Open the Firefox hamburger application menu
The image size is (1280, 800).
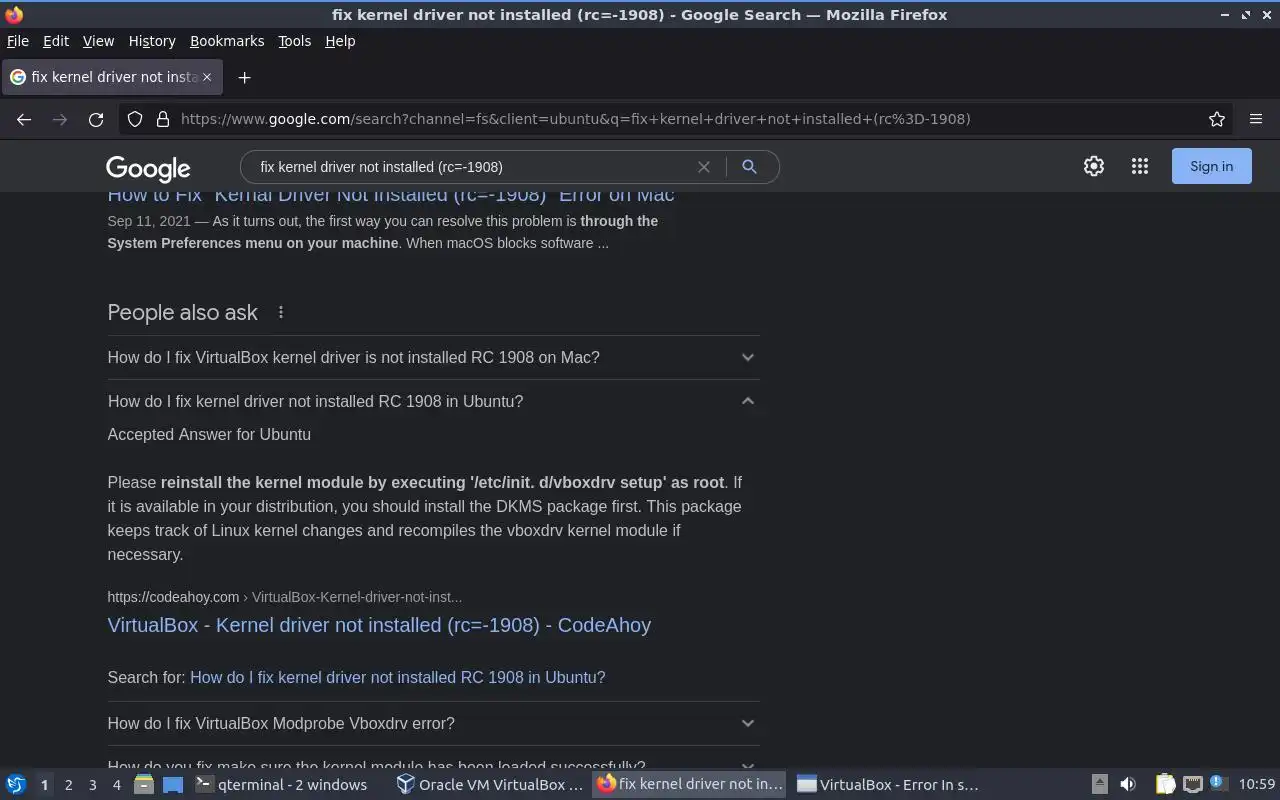pyautogui.click(x=1256, y=119)
